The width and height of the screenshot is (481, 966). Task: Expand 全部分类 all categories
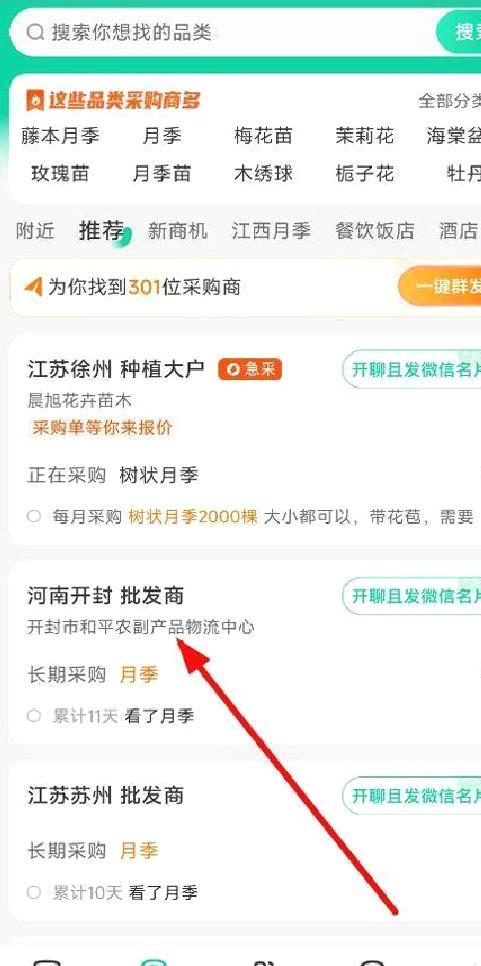tap(449, 100)
